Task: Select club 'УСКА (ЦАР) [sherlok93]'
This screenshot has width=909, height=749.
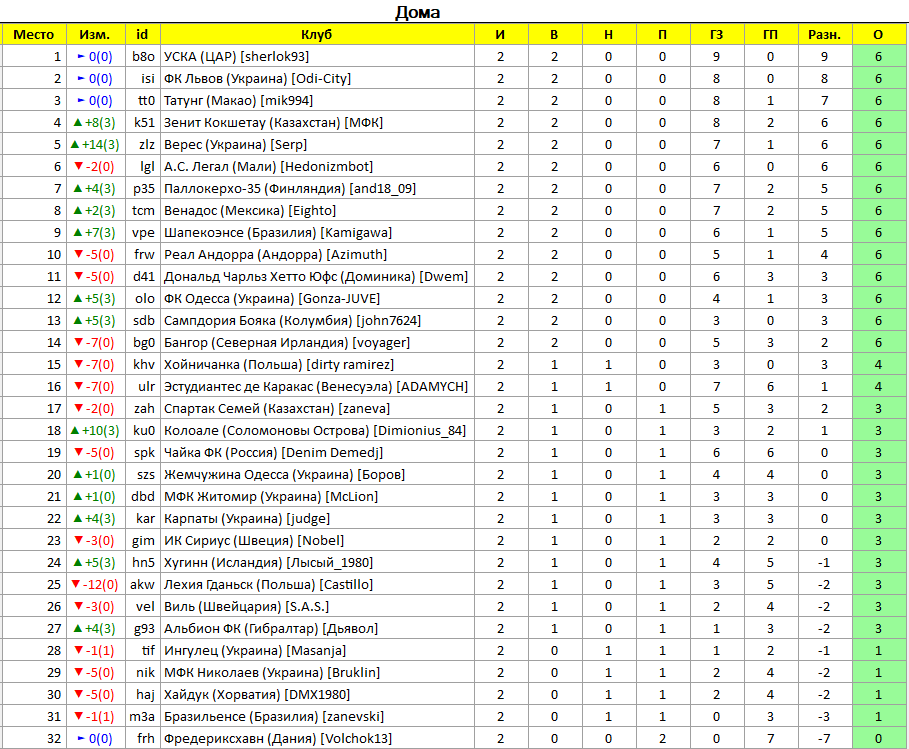Action: click(237, 57)
